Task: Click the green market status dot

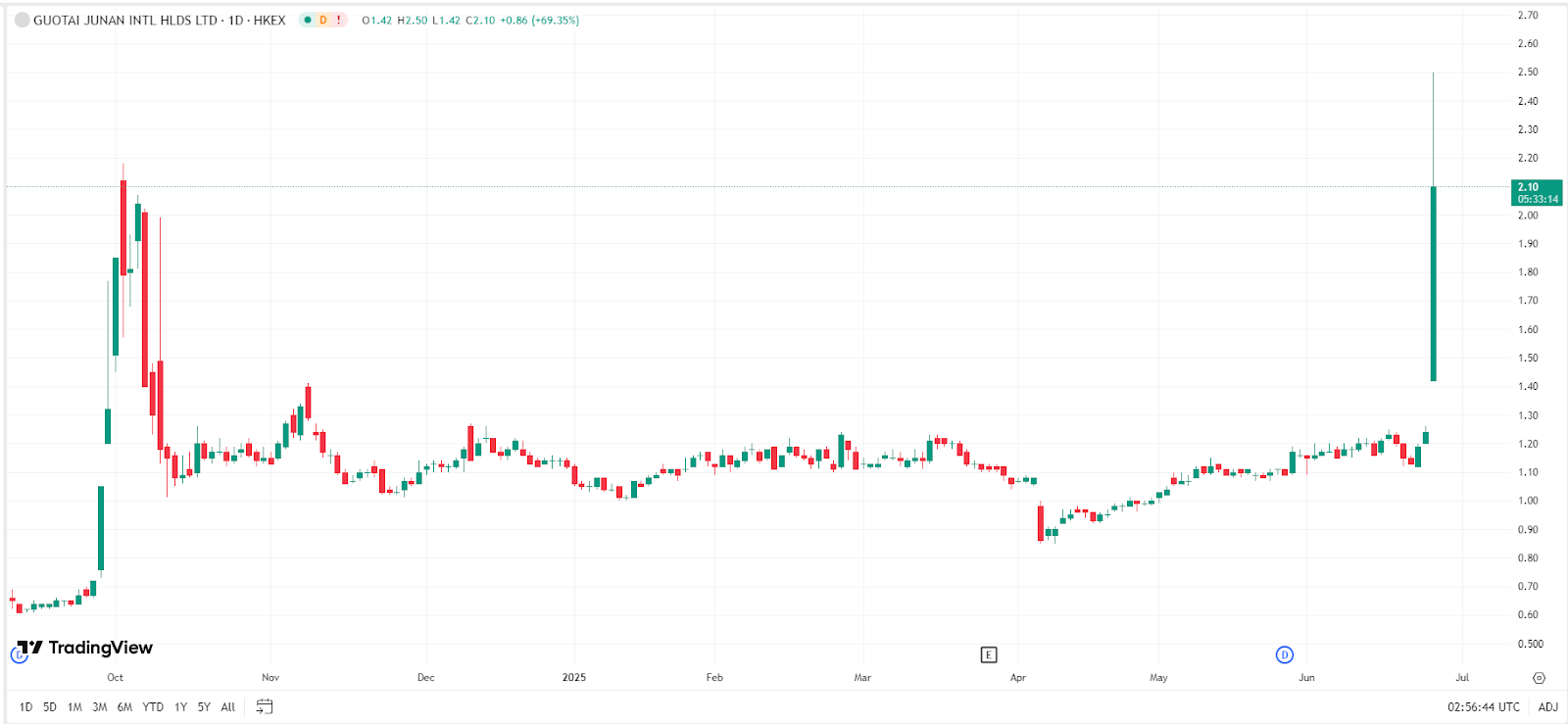Action: pyautogui.click(x=307, y=19)
